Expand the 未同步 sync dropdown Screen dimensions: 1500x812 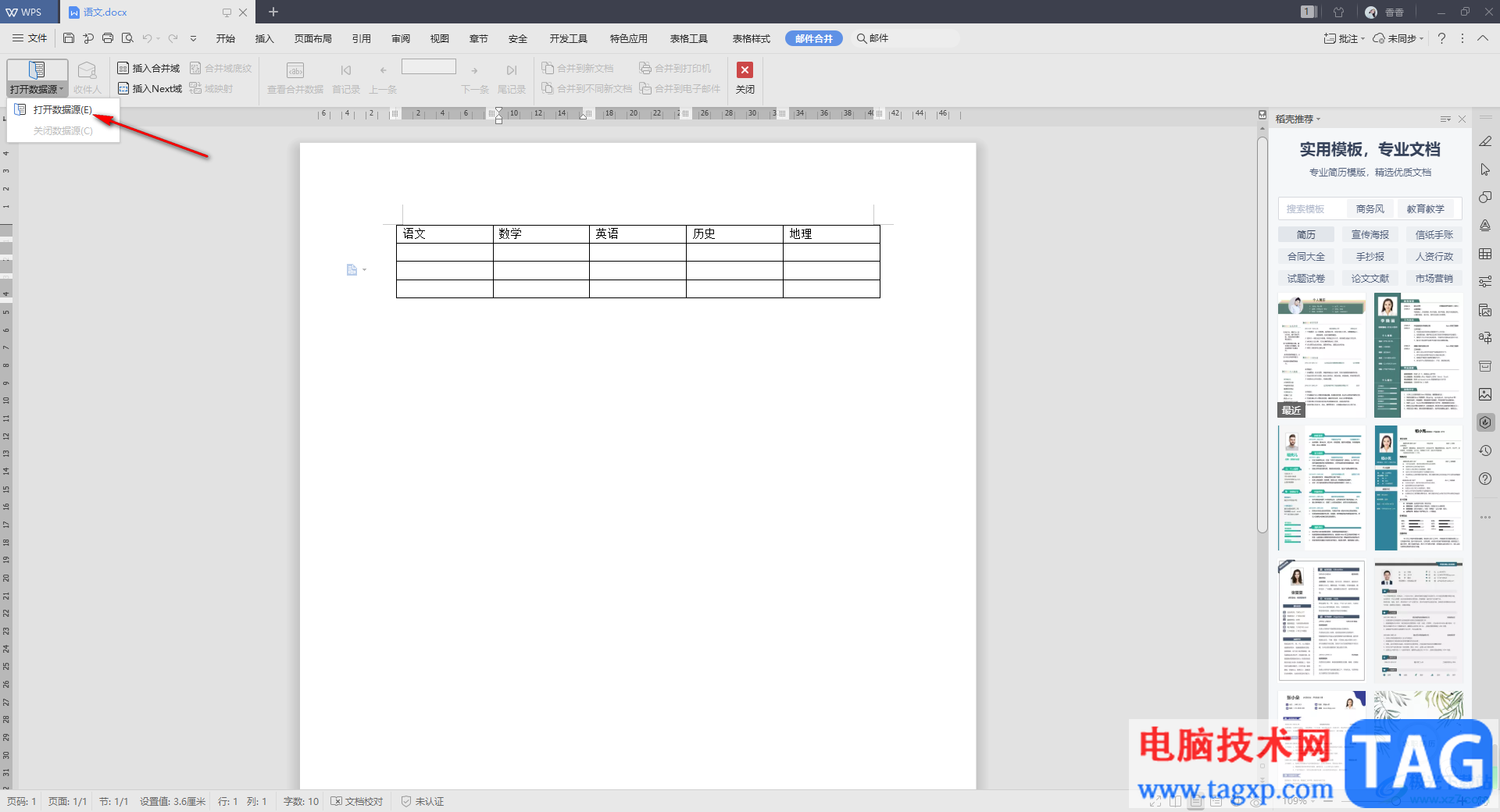1421,39
